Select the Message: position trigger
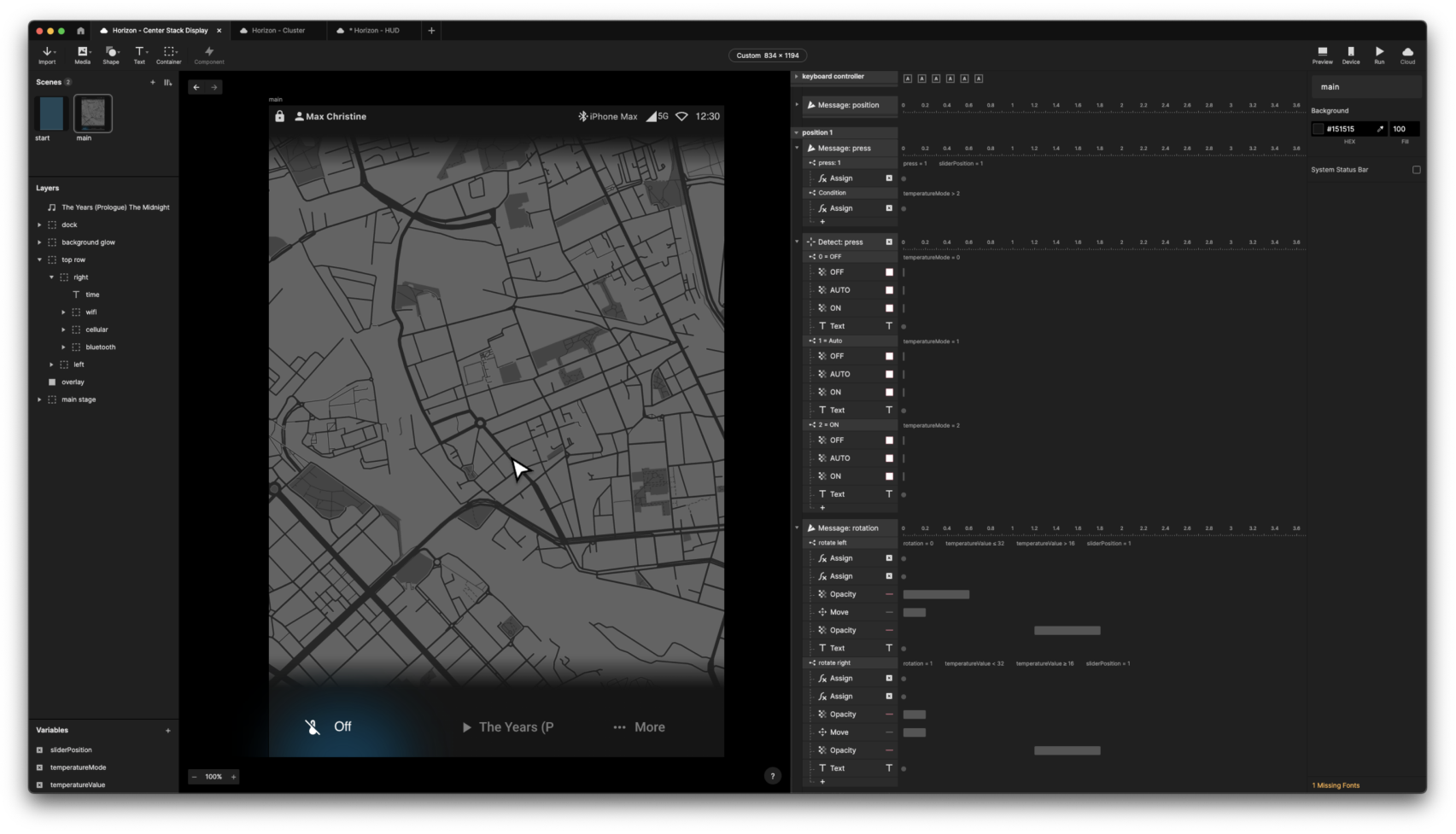 tap(850, 106)
